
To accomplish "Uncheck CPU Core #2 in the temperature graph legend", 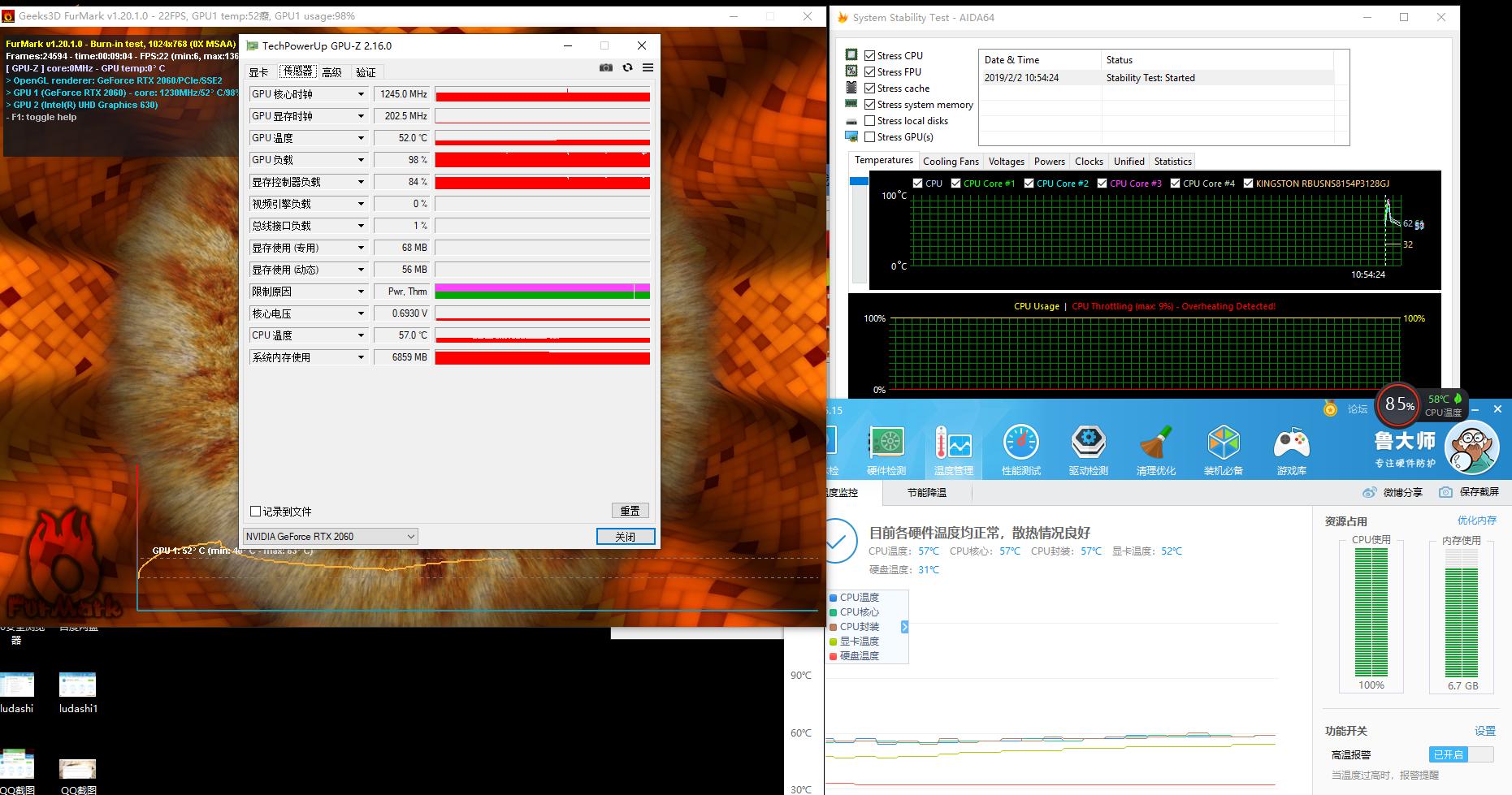I will [1028, 184].
